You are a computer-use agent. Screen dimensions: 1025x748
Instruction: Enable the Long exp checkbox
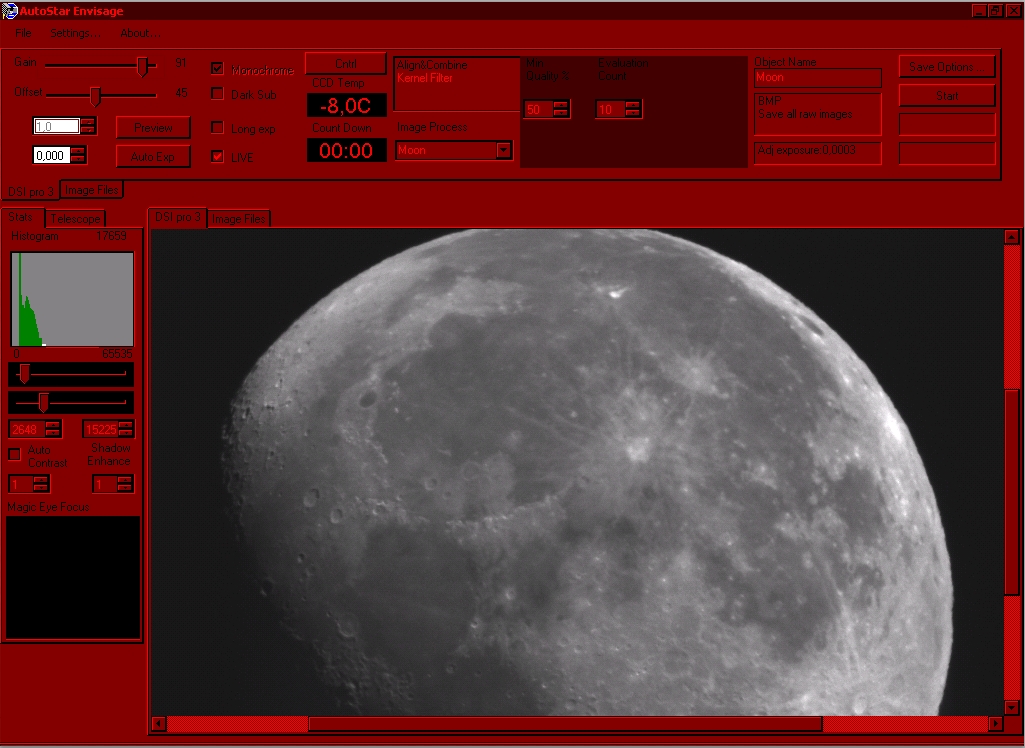click(218, 128)
